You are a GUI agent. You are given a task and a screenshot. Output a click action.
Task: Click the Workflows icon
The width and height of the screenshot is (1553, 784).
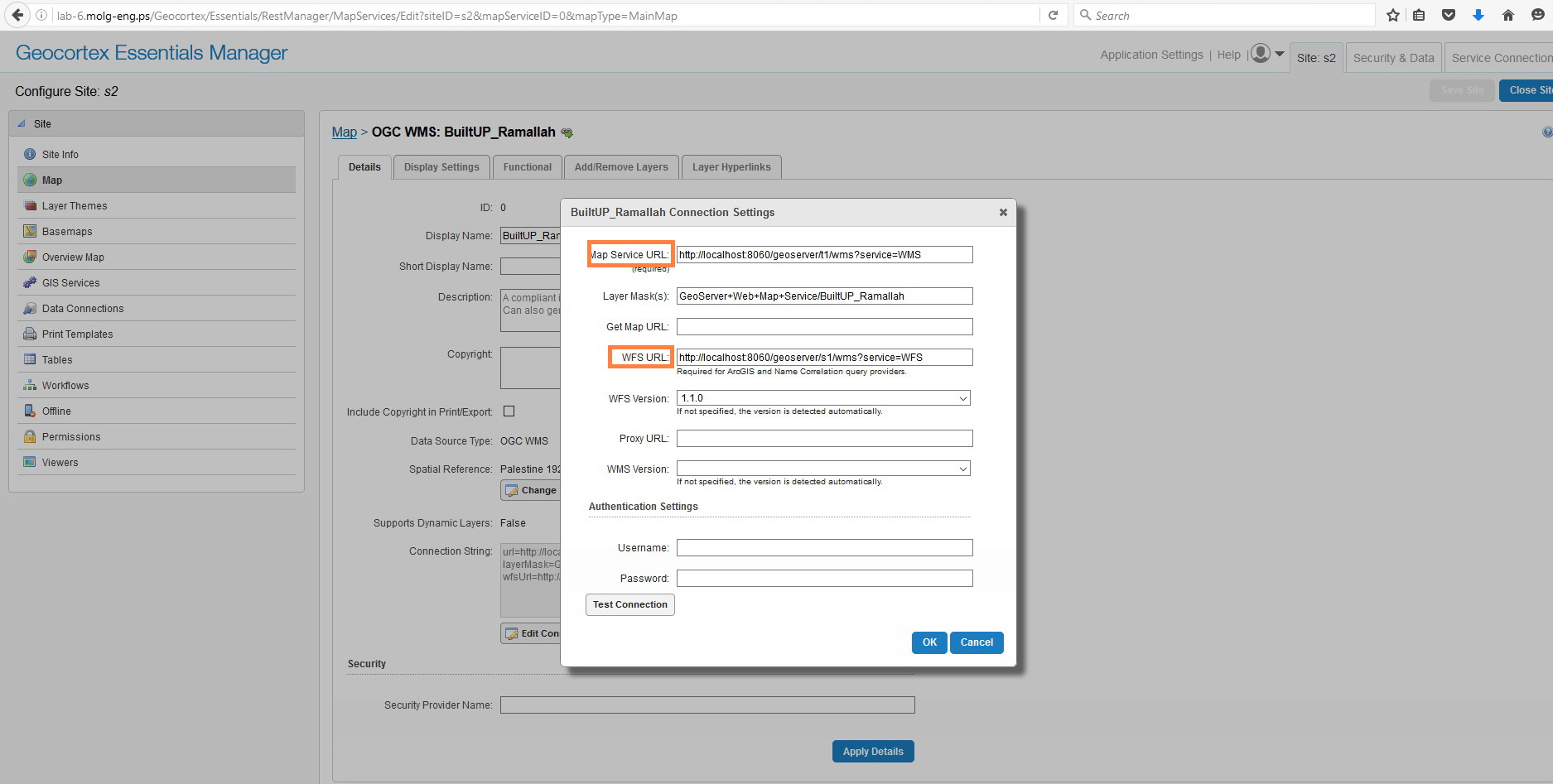[30, 385]
